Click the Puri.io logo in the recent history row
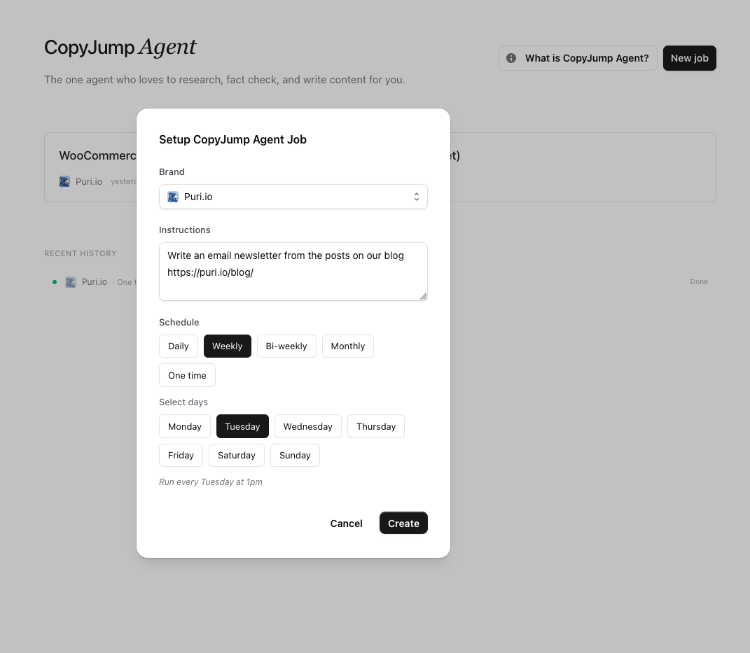 70,282
